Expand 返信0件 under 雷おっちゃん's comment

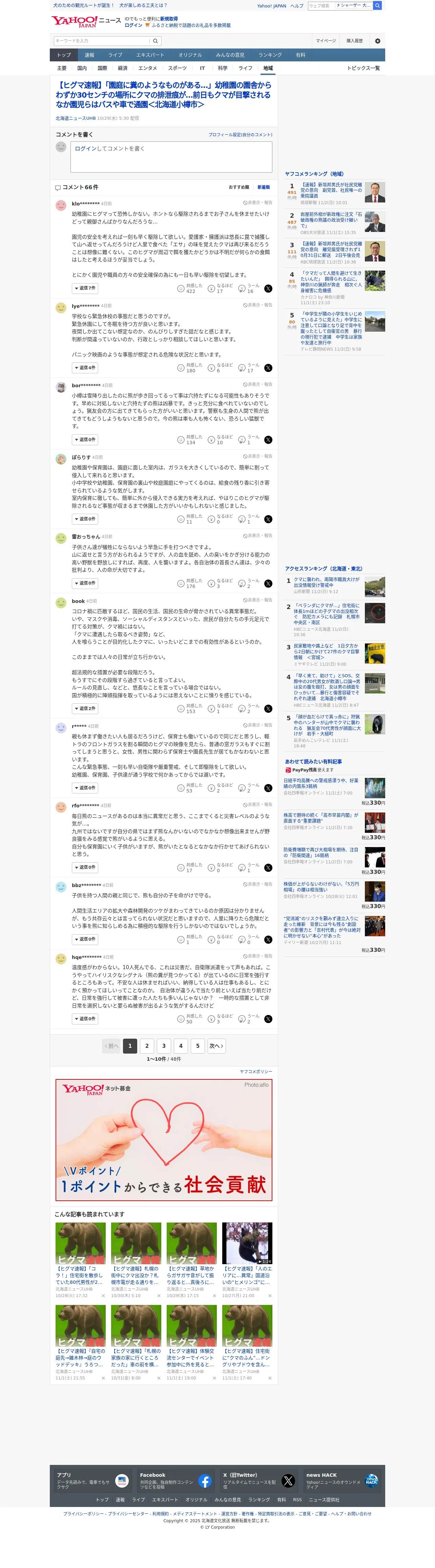point(85,584)
